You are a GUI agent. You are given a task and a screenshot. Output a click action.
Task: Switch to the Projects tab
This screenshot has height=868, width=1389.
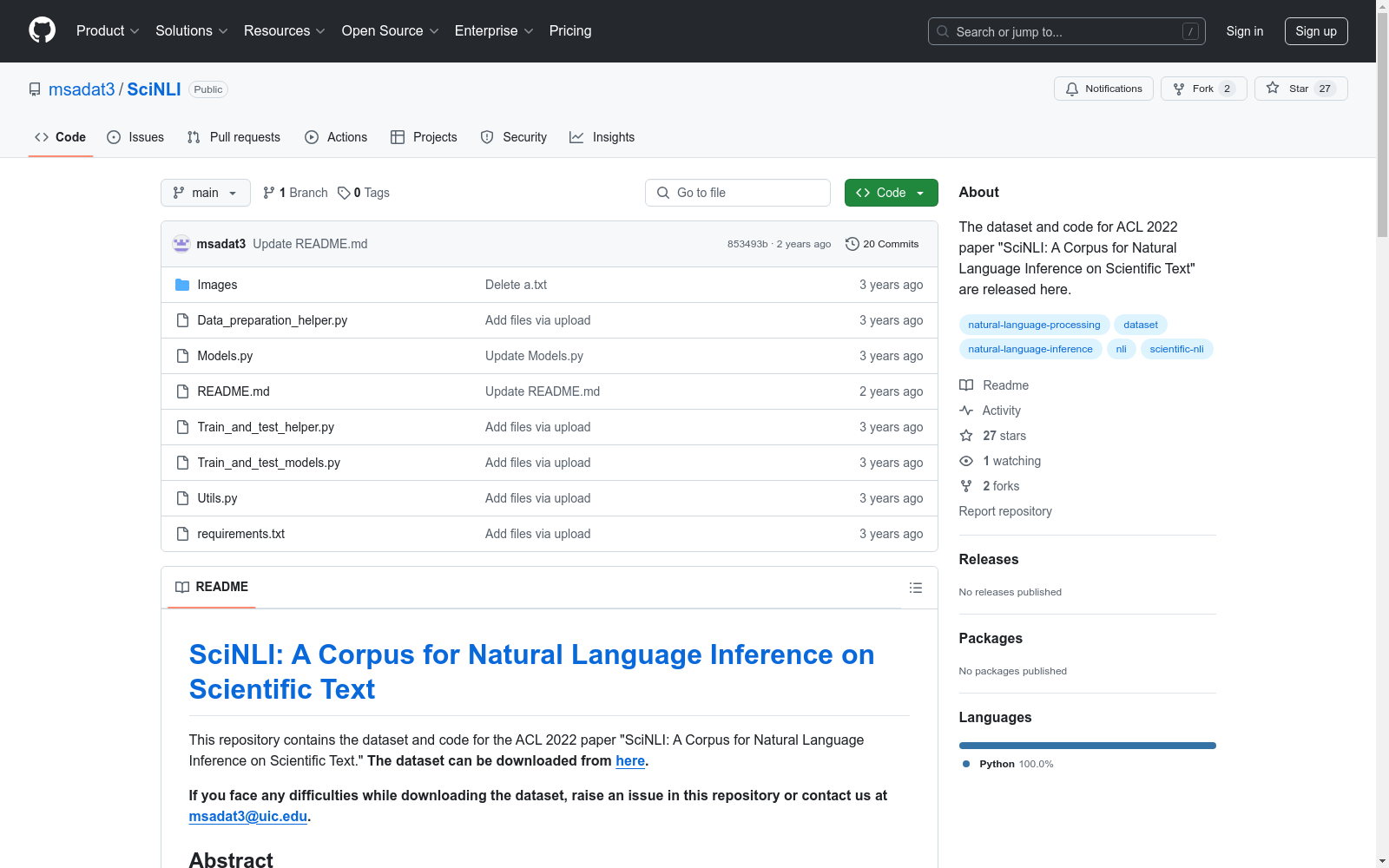click(424, 137)
